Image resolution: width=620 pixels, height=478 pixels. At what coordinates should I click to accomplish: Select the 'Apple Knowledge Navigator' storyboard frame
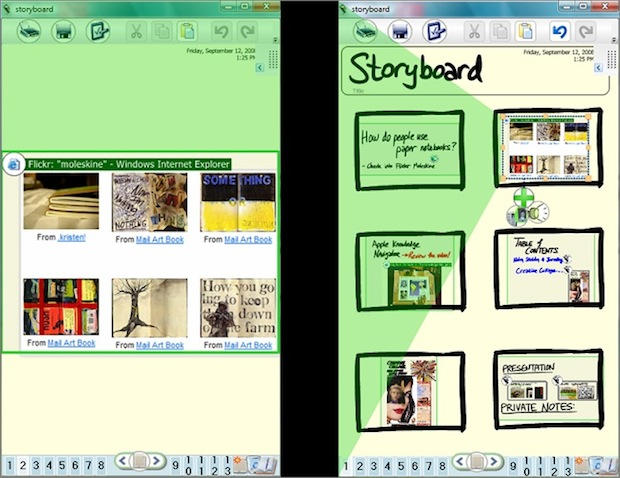point(410,271)
